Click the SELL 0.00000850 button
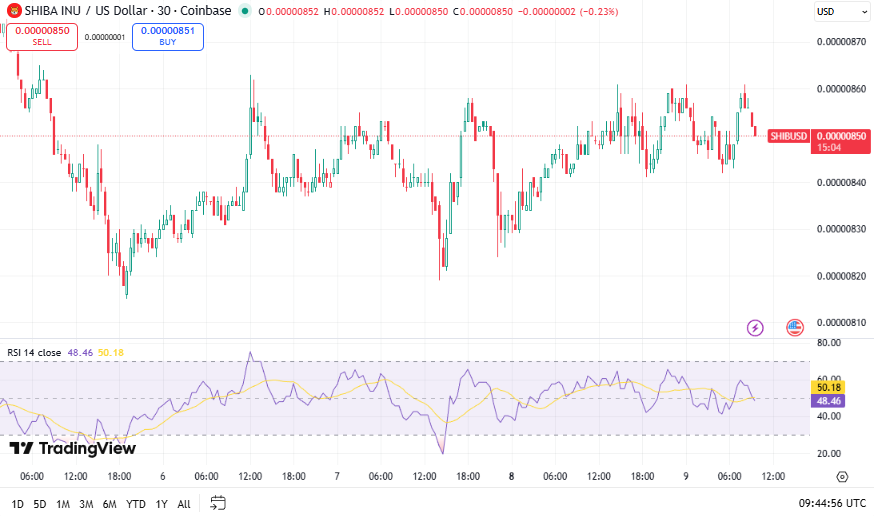 [42, 37]
